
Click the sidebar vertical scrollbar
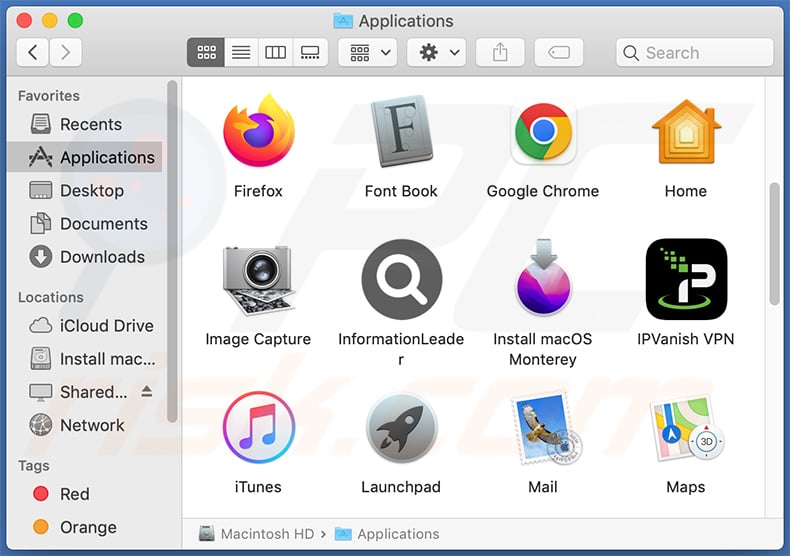click(x=172, y=251)
